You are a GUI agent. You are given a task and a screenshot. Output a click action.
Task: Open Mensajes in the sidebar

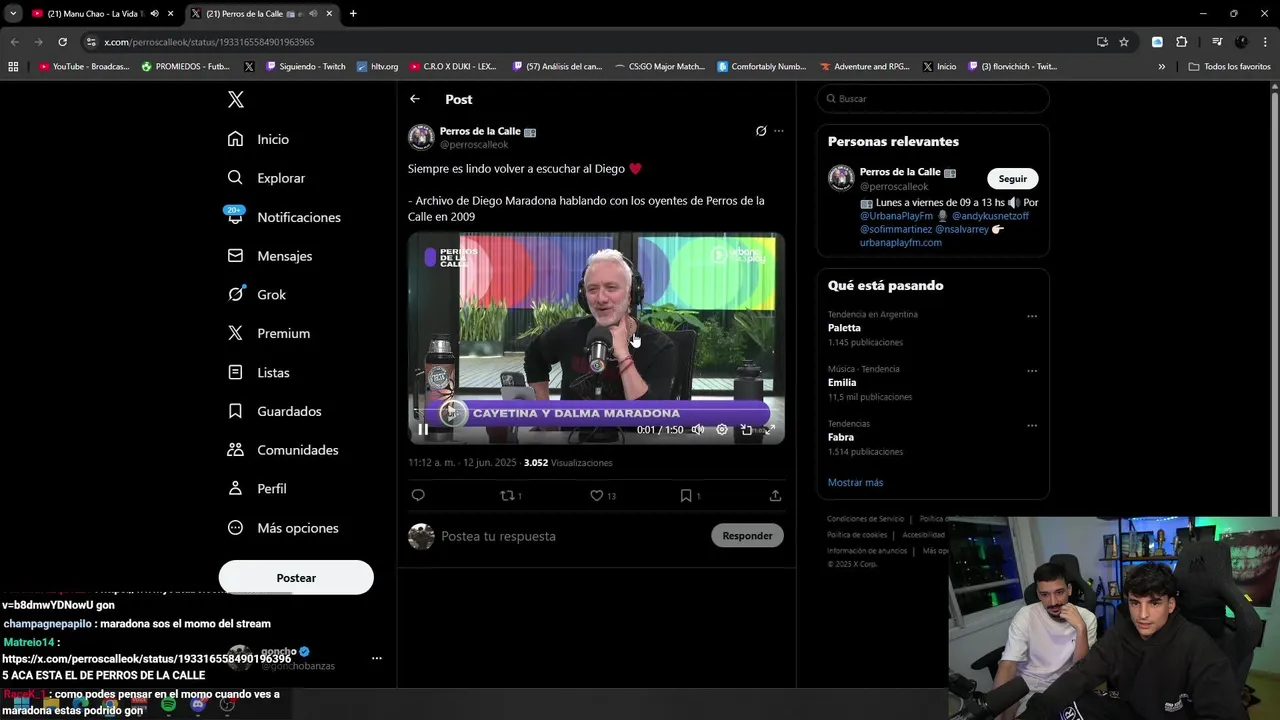(270, 256)
